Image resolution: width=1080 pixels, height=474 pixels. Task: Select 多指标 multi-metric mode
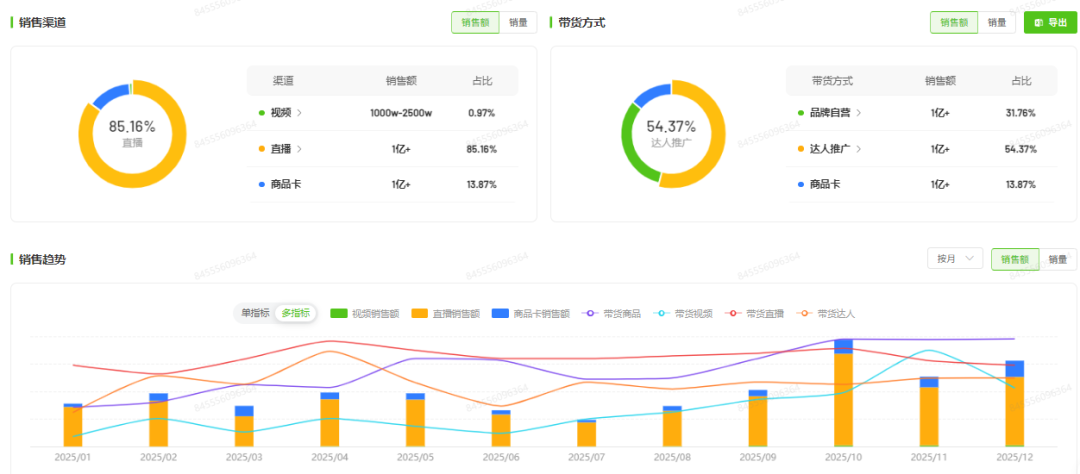pos(295,313)
